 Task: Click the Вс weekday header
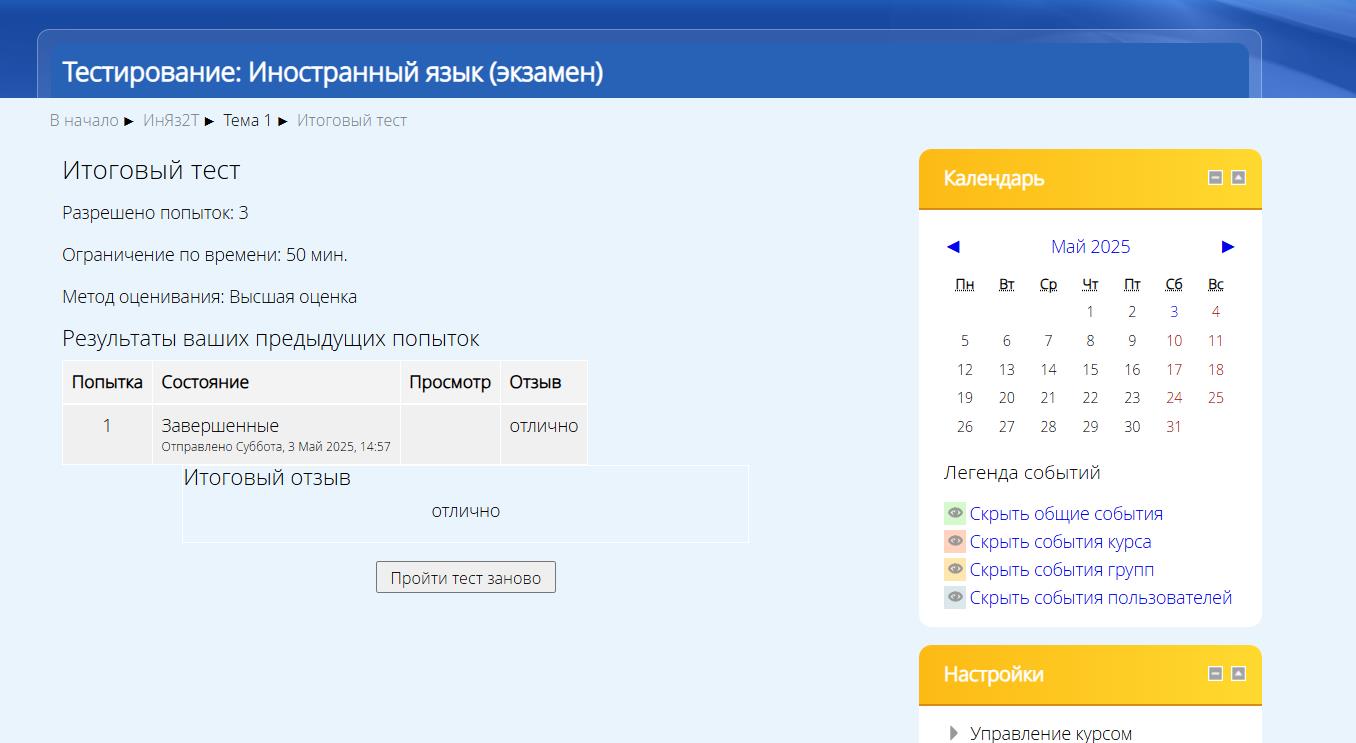pos(1216,285)
